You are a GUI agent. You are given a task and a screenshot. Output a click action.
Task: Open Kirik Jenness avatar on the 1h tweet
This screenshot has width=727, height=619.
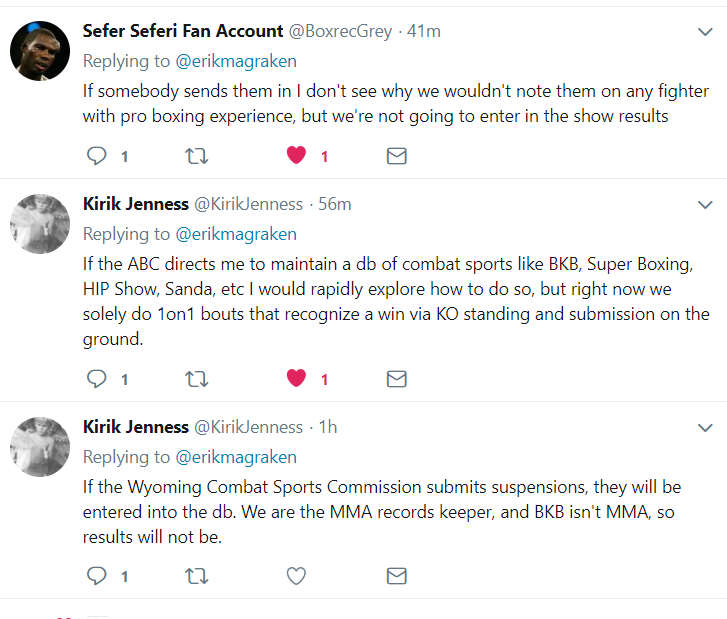click(39, 445)
